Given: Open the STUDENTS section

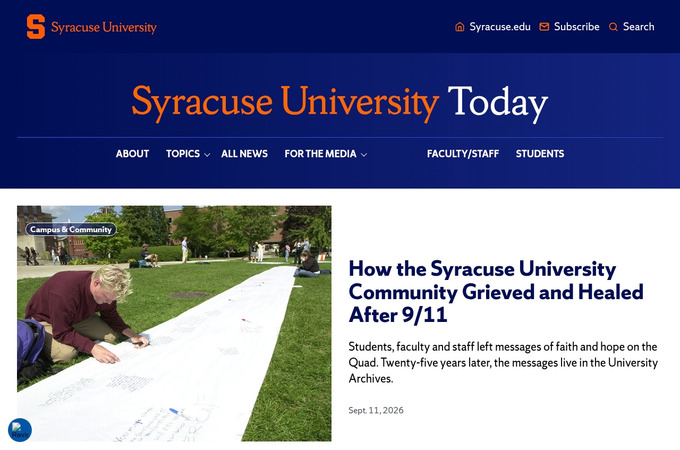Looking at the screenshot, I should coord(540,154).
